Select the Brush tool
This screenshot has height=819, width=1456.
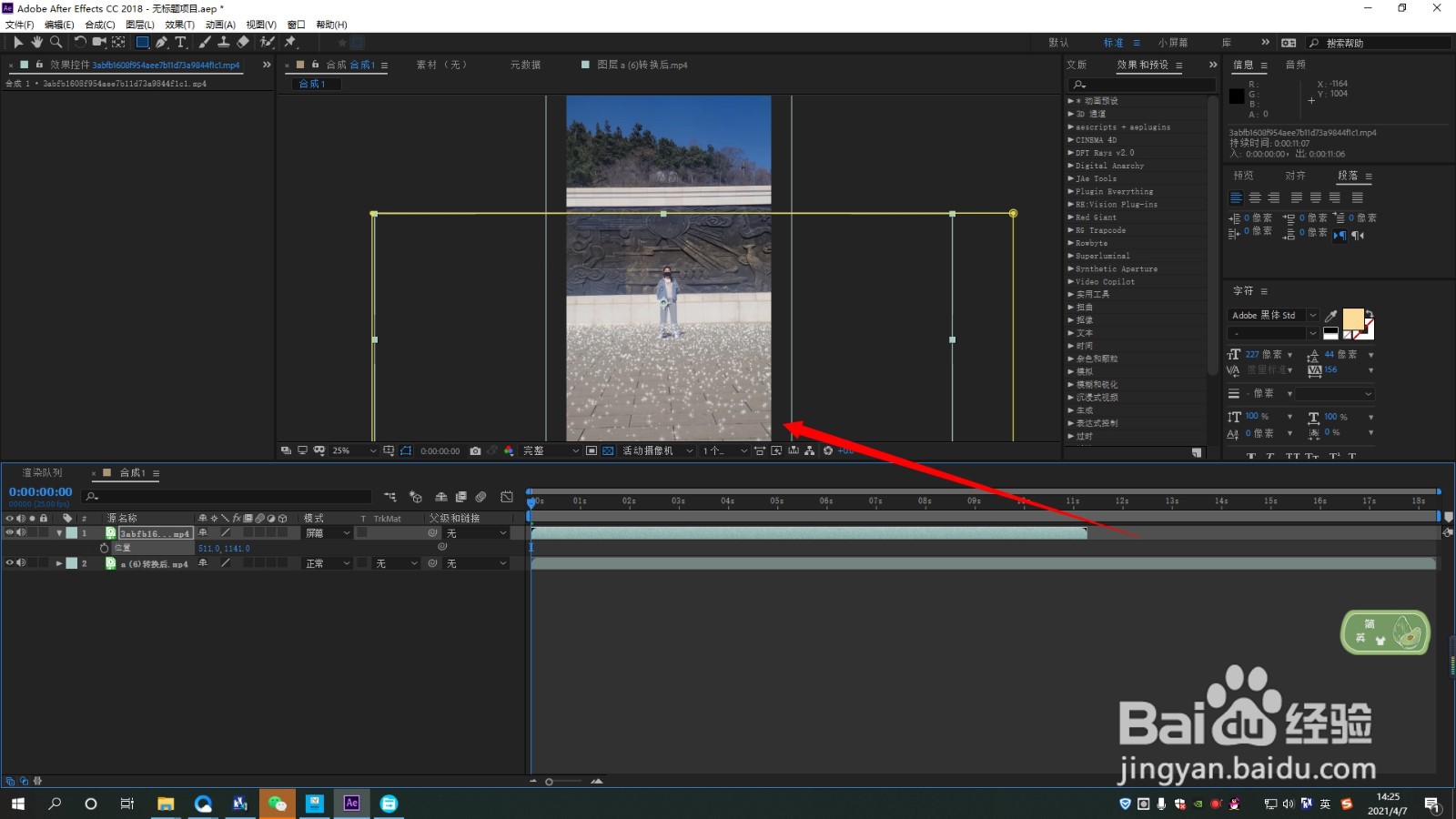coord(205,42)
